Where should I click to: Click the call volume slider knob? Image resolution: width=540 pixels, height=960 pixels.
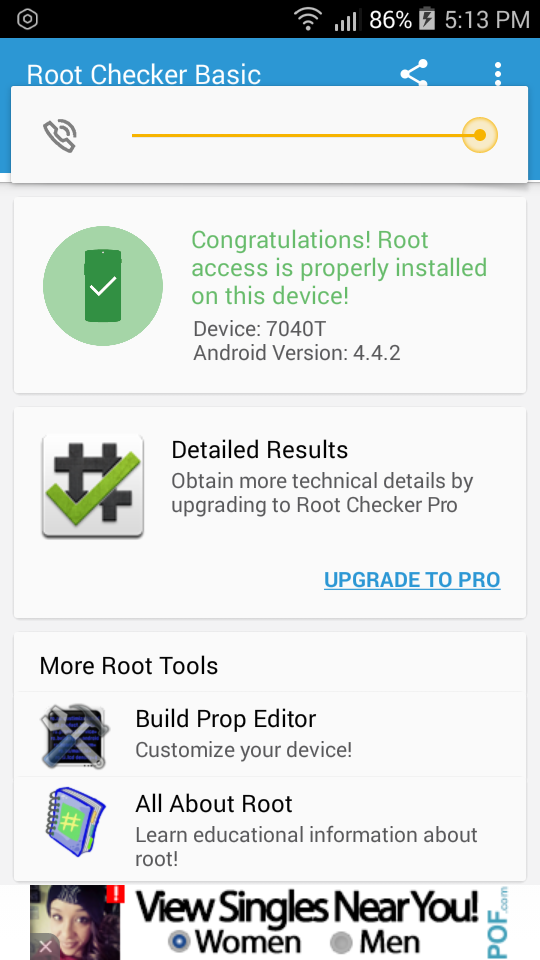coord(480,135)
